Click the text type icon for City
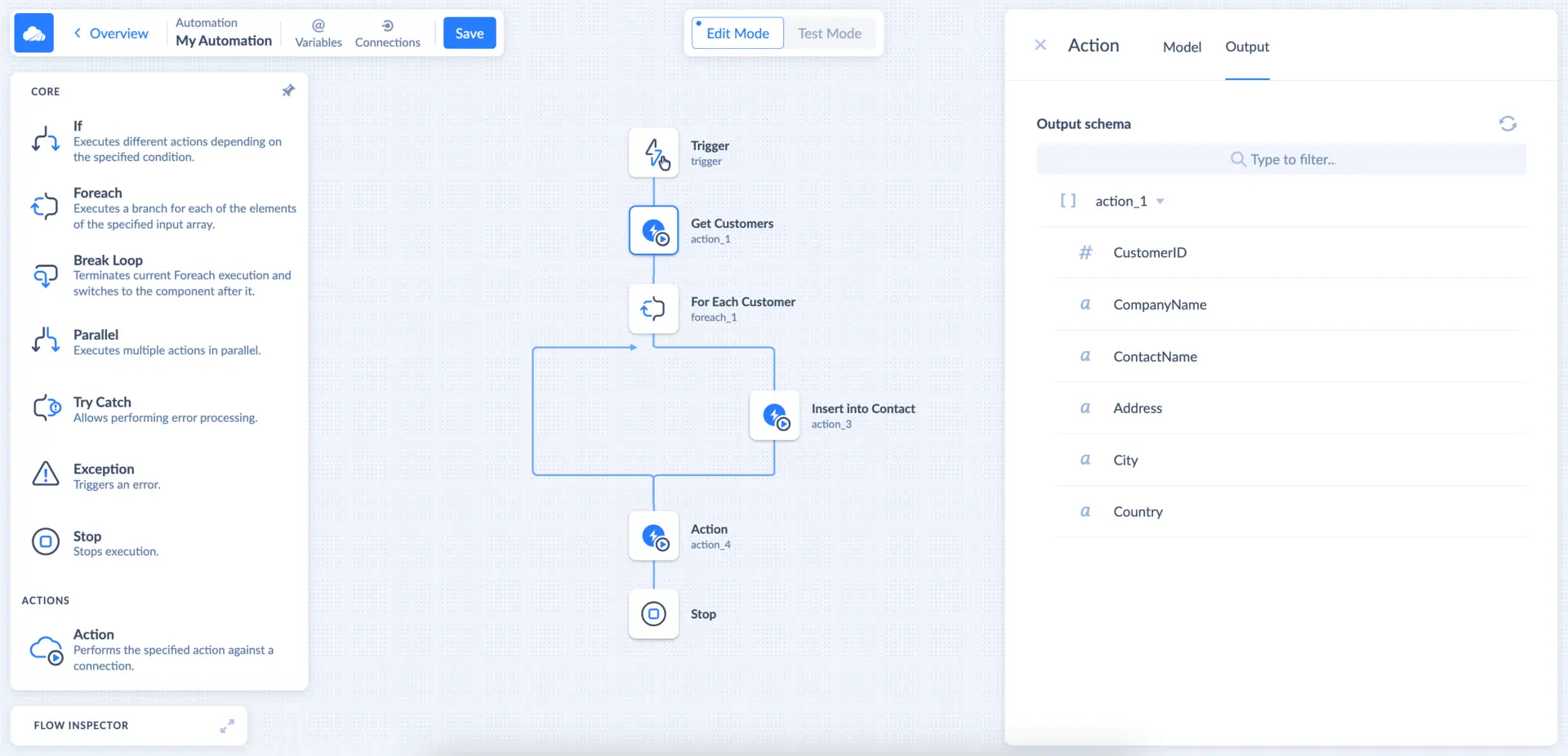The image size is (1568, 756). [x=1085, y=460]
